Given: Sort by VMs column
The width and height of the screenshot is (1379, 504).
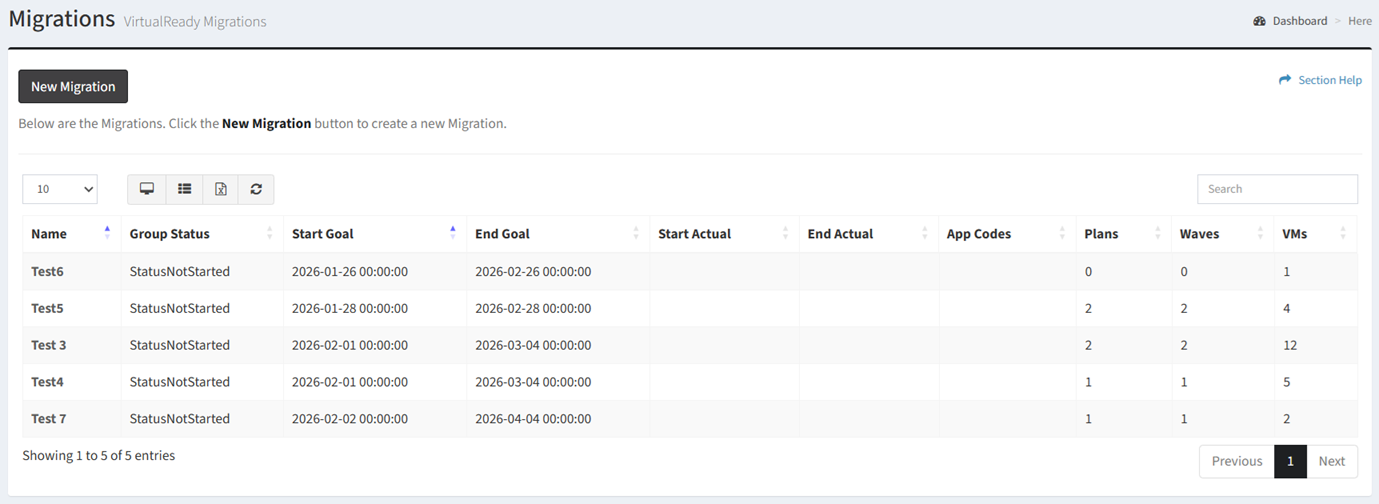Looking at the screenshot, I should pyautogui.click(x=1316, y=234).
